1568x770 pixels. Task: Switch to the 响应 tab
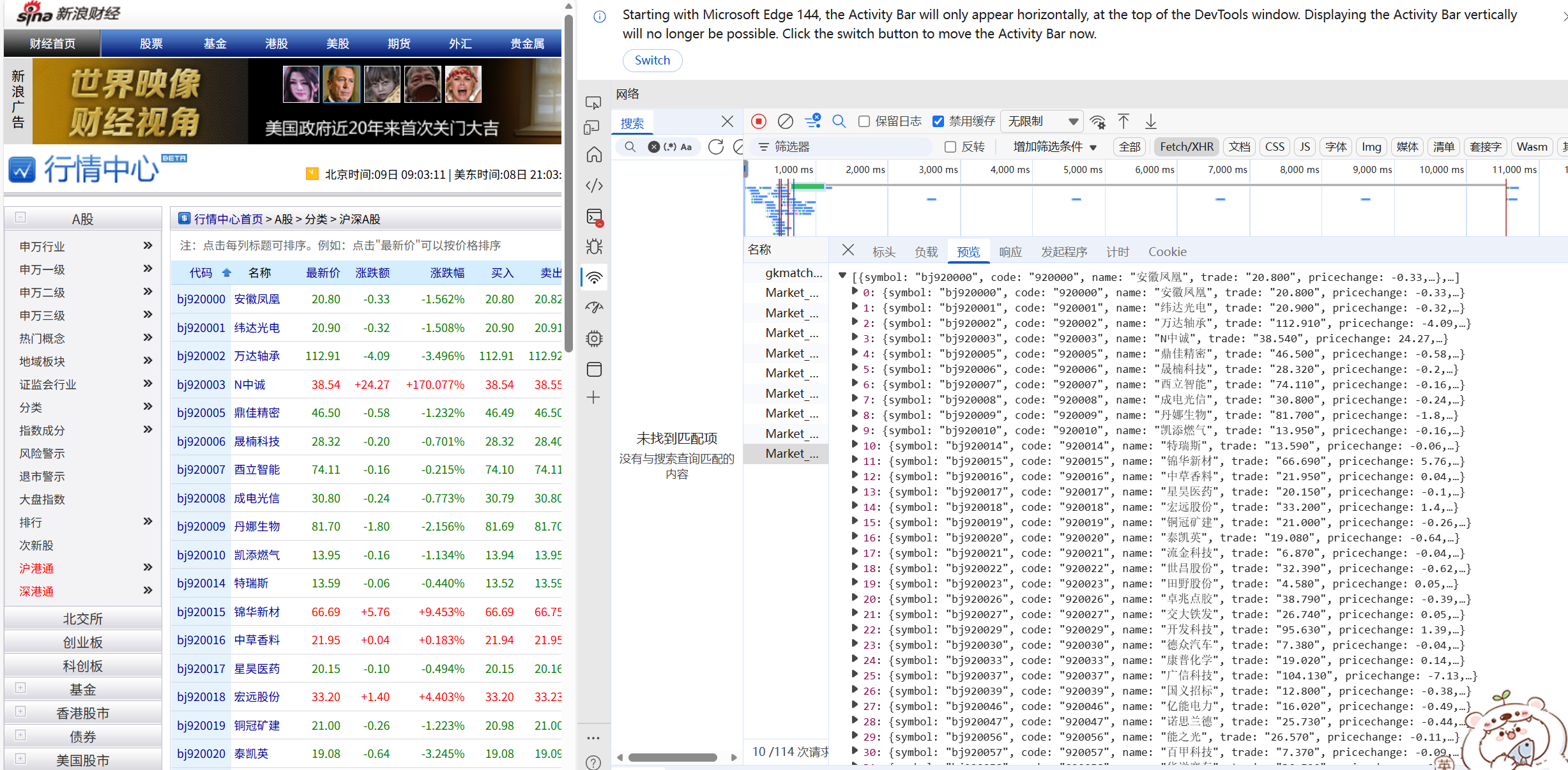pyautogui.click(x=1010, y=252)
